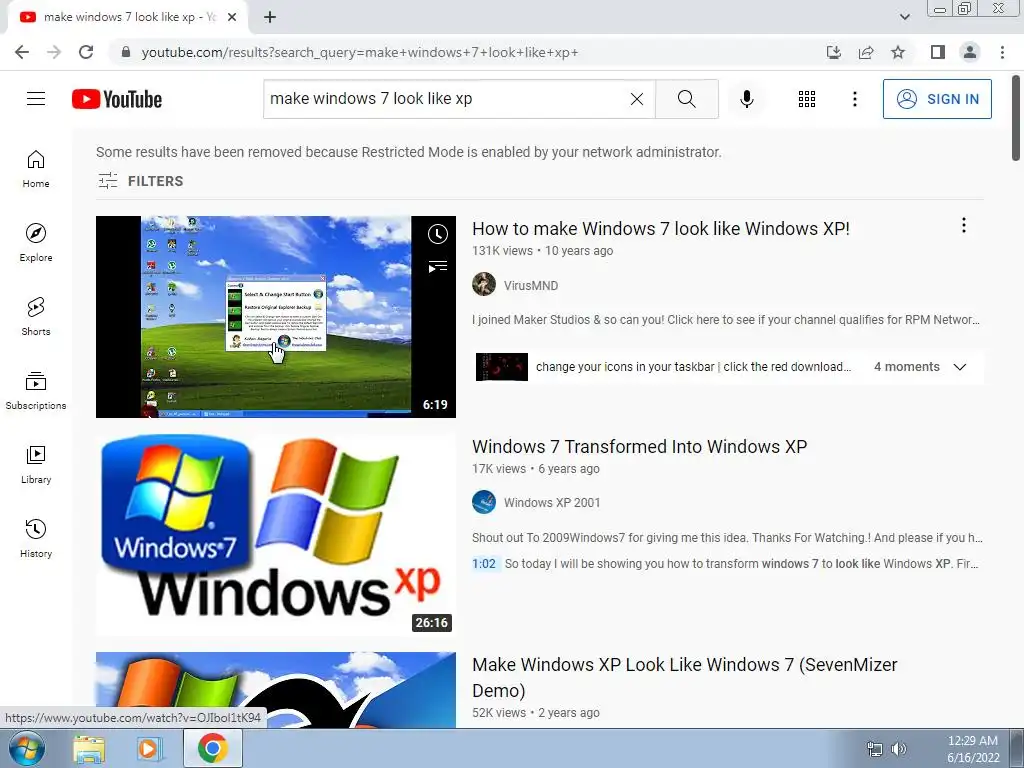The width and height of the screenshot is (1024, 768).
Task: Go back with the browser back arrow
Action: [22, 52]
